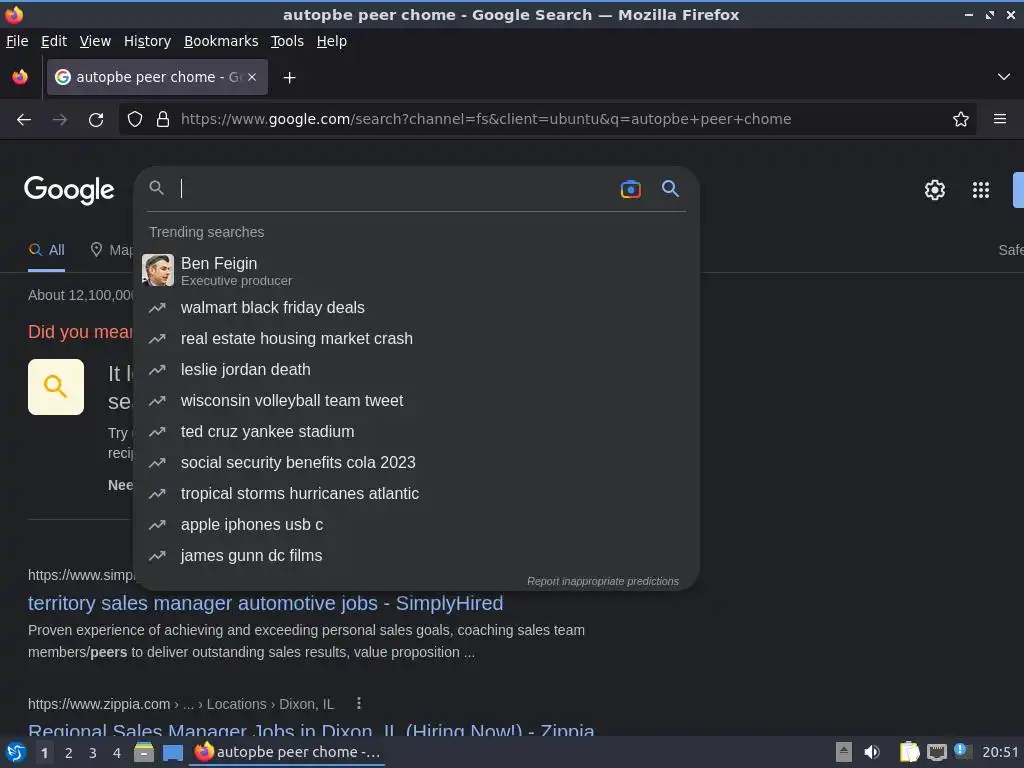Click the forward navigation arrow
The height and width of the screenshot is (768, 1024).
click(59, 120)
